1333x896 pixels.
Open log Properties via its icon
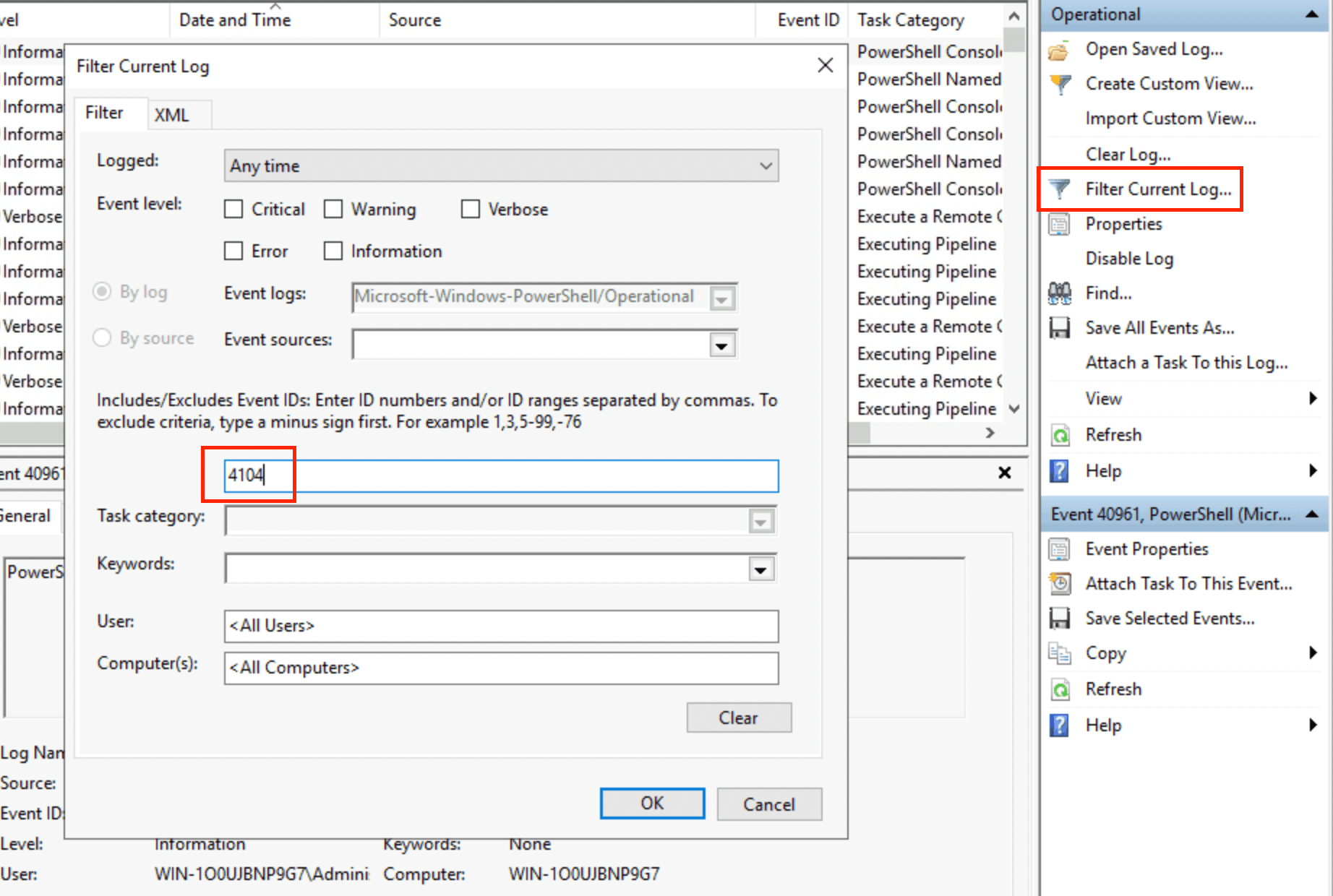1059,225
